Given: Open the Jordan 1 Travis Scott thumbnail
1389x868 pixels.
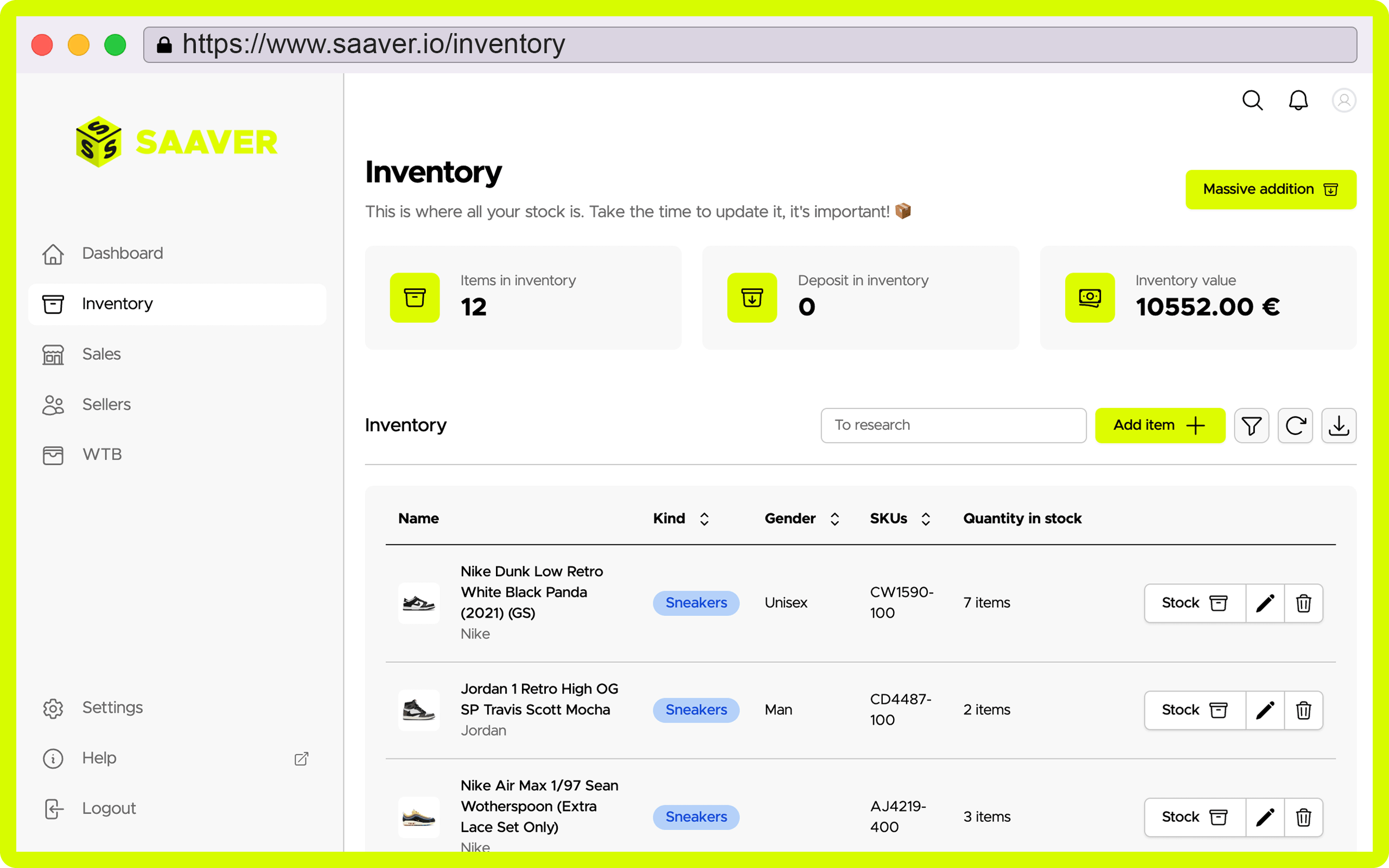Looking at the screenshot, I should point(419,710).
